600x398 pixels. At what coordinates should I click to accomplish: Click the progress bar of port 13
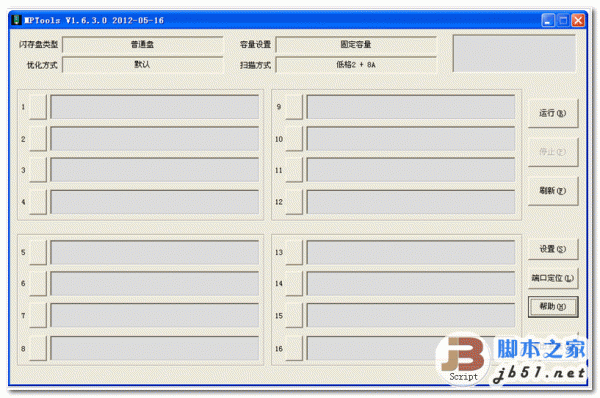click(411, 252)
